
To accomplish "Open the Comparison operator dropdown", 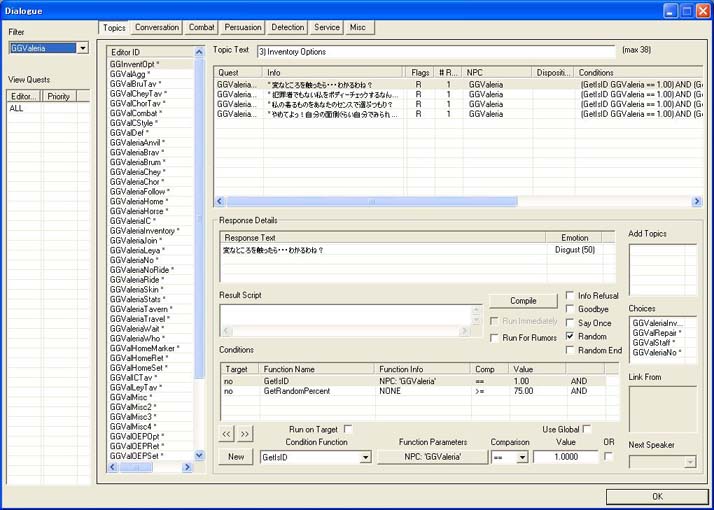I will pos(522,457).
